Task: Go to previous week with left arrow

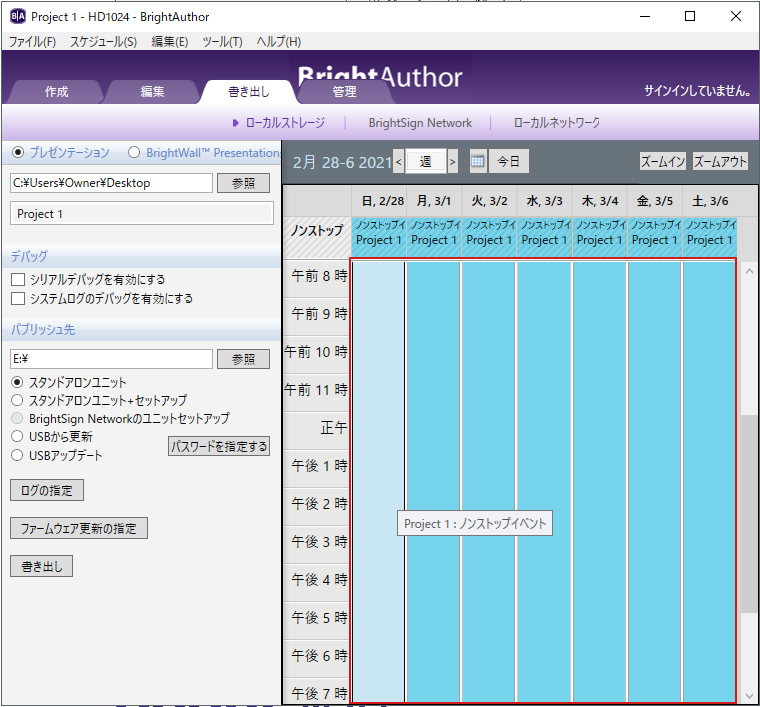Action: (399, 161)
